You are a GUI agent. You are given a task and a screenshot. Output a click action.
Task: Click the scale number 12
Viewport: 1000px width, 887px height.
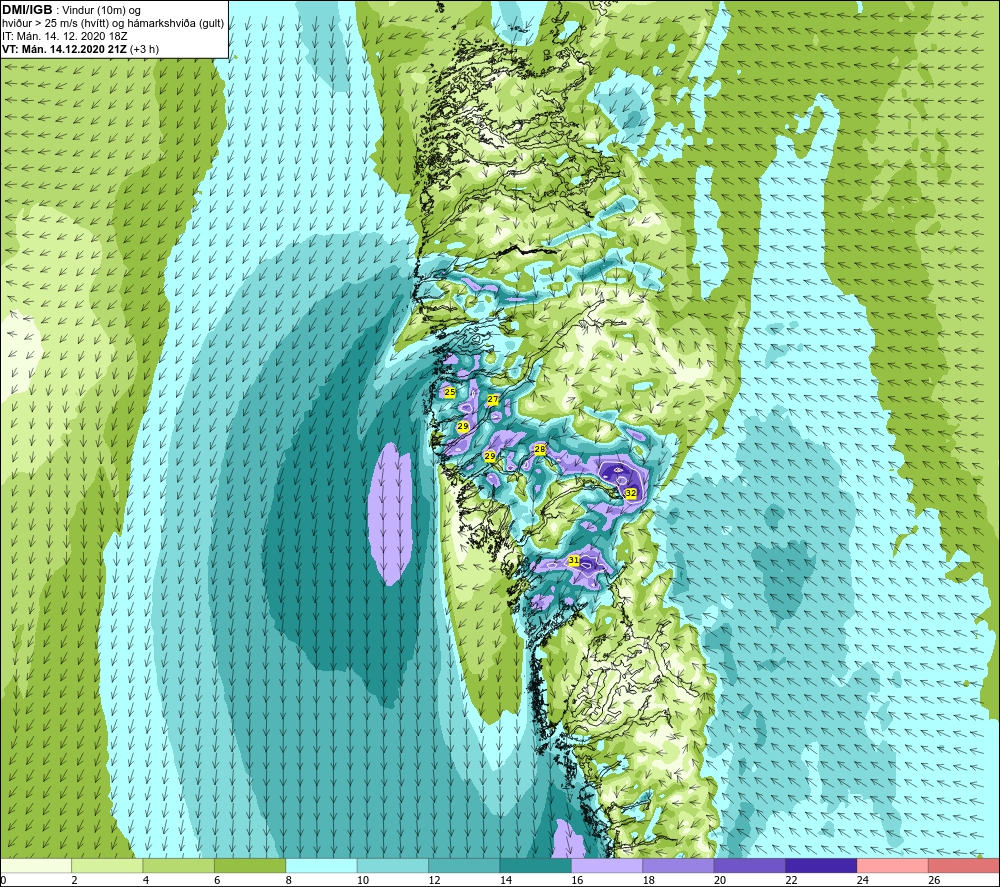click(434, 880)
